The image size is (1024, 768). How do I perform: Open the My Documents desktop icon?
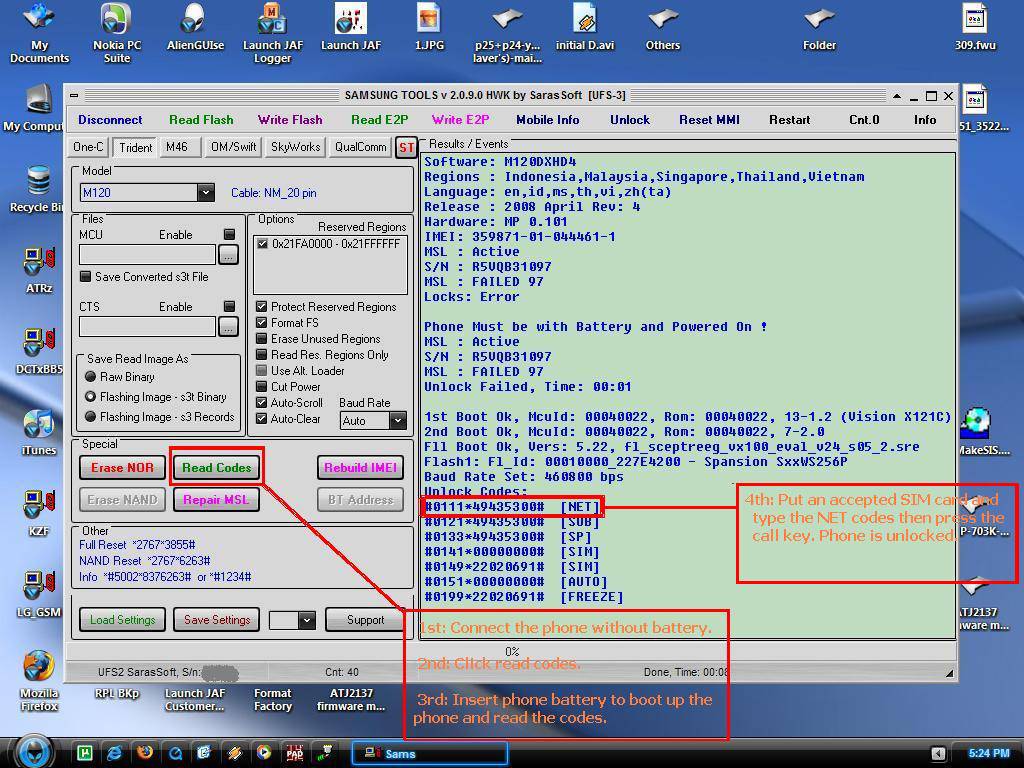[39, 33]
